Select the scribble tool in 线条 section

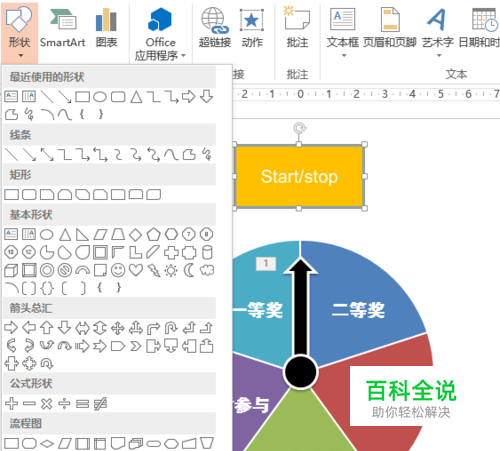[207, 155]
